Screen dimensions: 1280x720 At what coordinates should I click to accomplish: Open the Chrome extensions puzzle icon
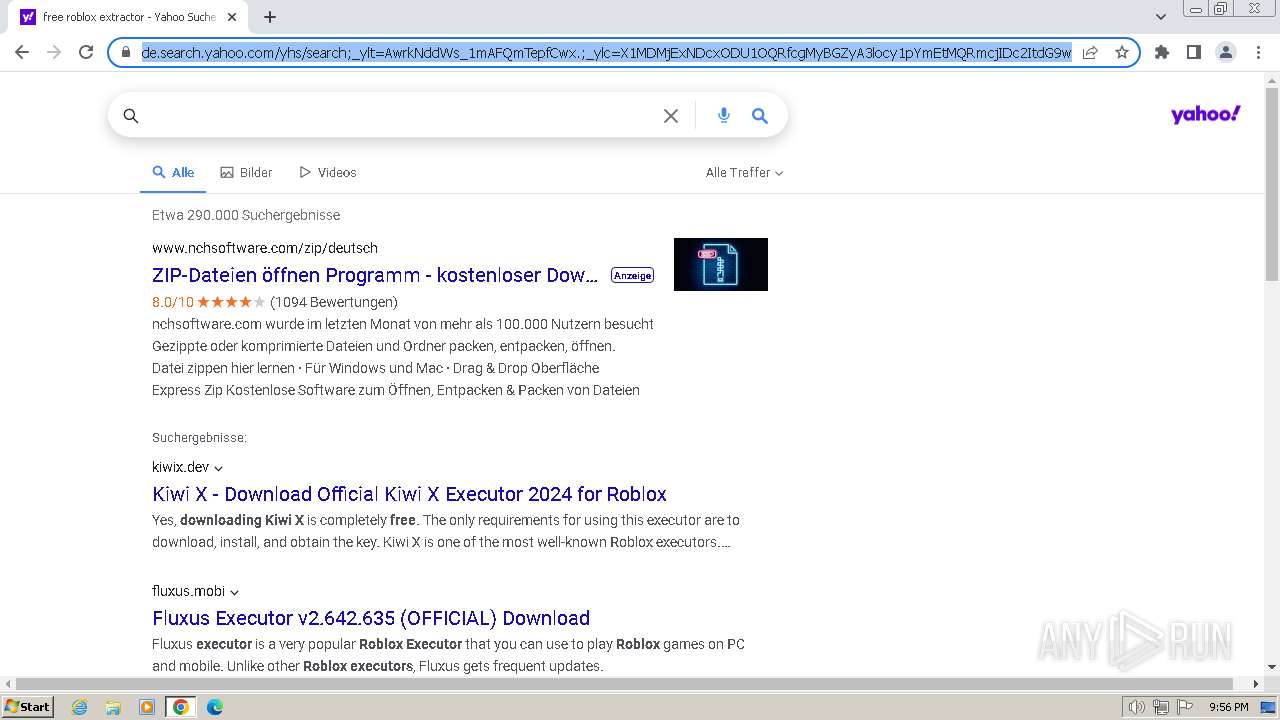1162,52
